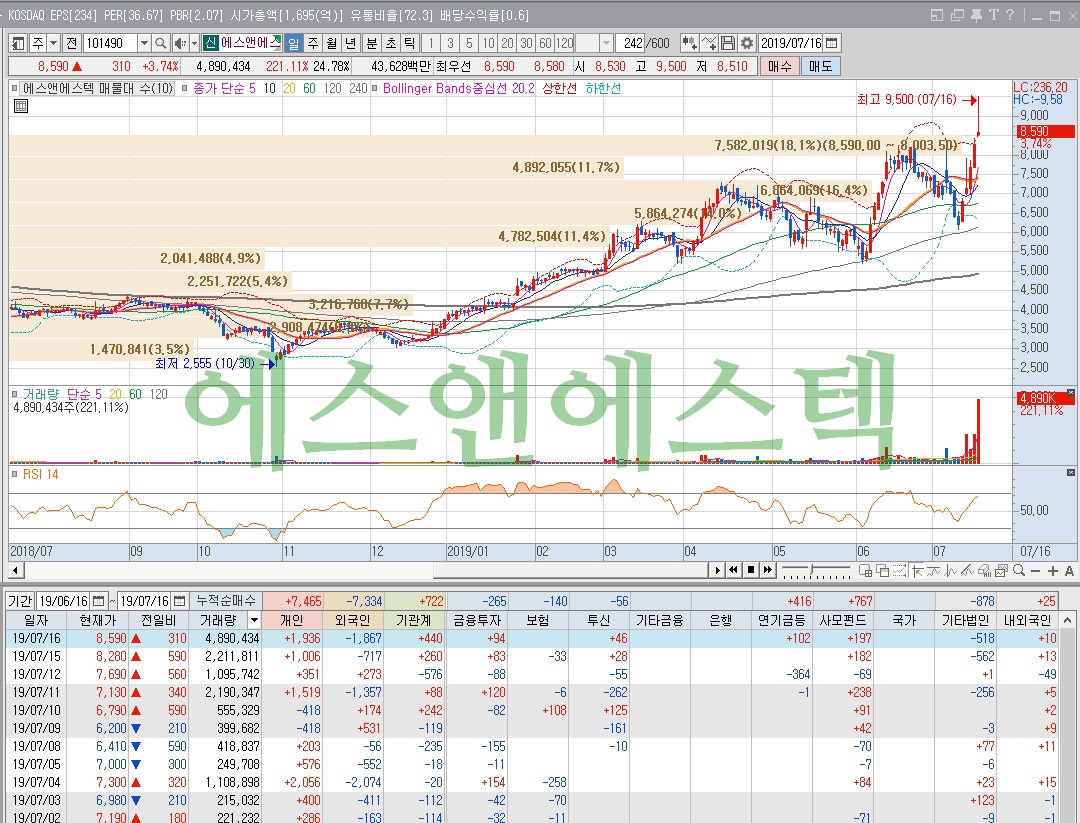This screenshot has width=1080, height=823.
Task: Click the T icon in title bar
Action: point(993,14)
